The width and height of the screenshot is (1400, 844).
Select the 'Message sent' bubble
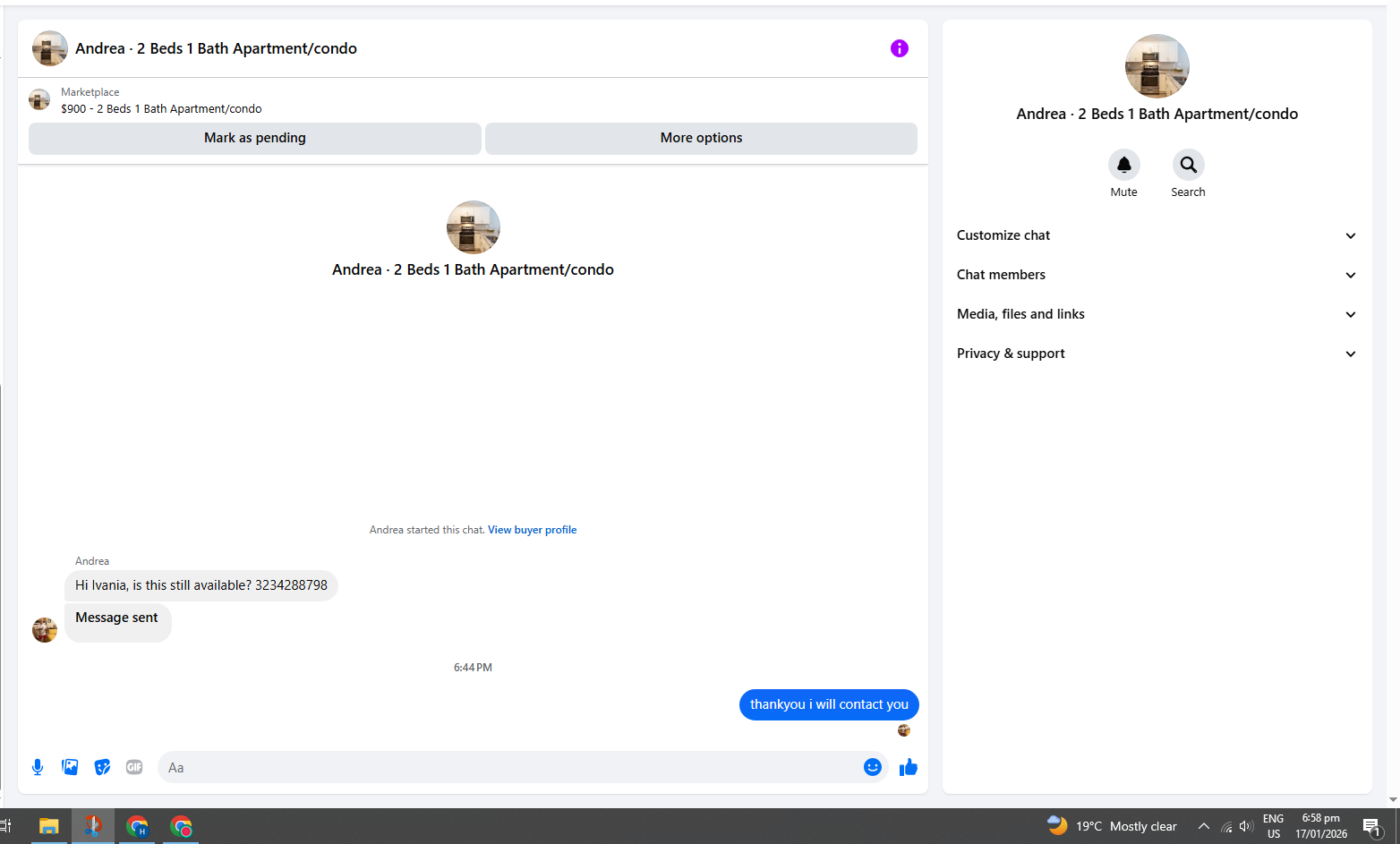point(117,621)
